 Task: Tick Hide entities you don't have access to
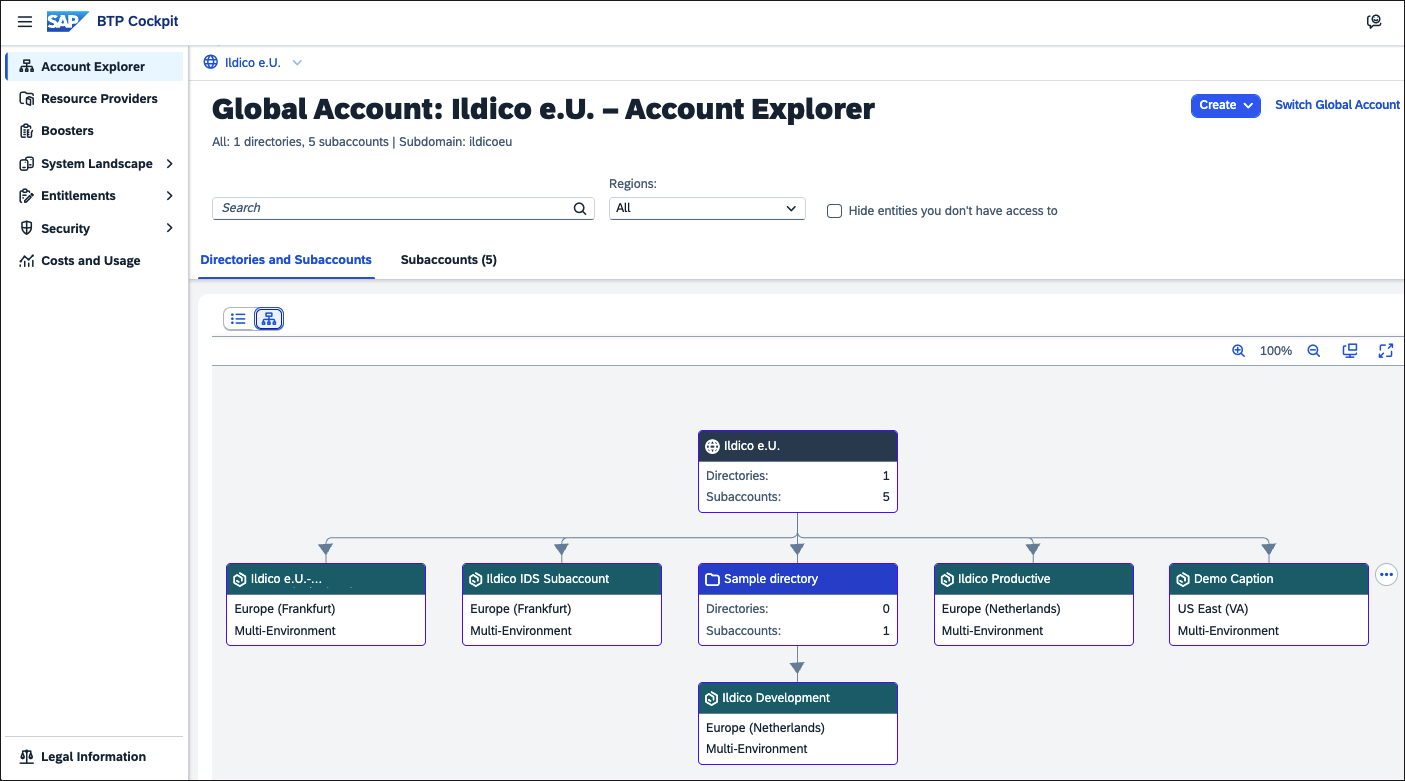(x=834, y=211)
